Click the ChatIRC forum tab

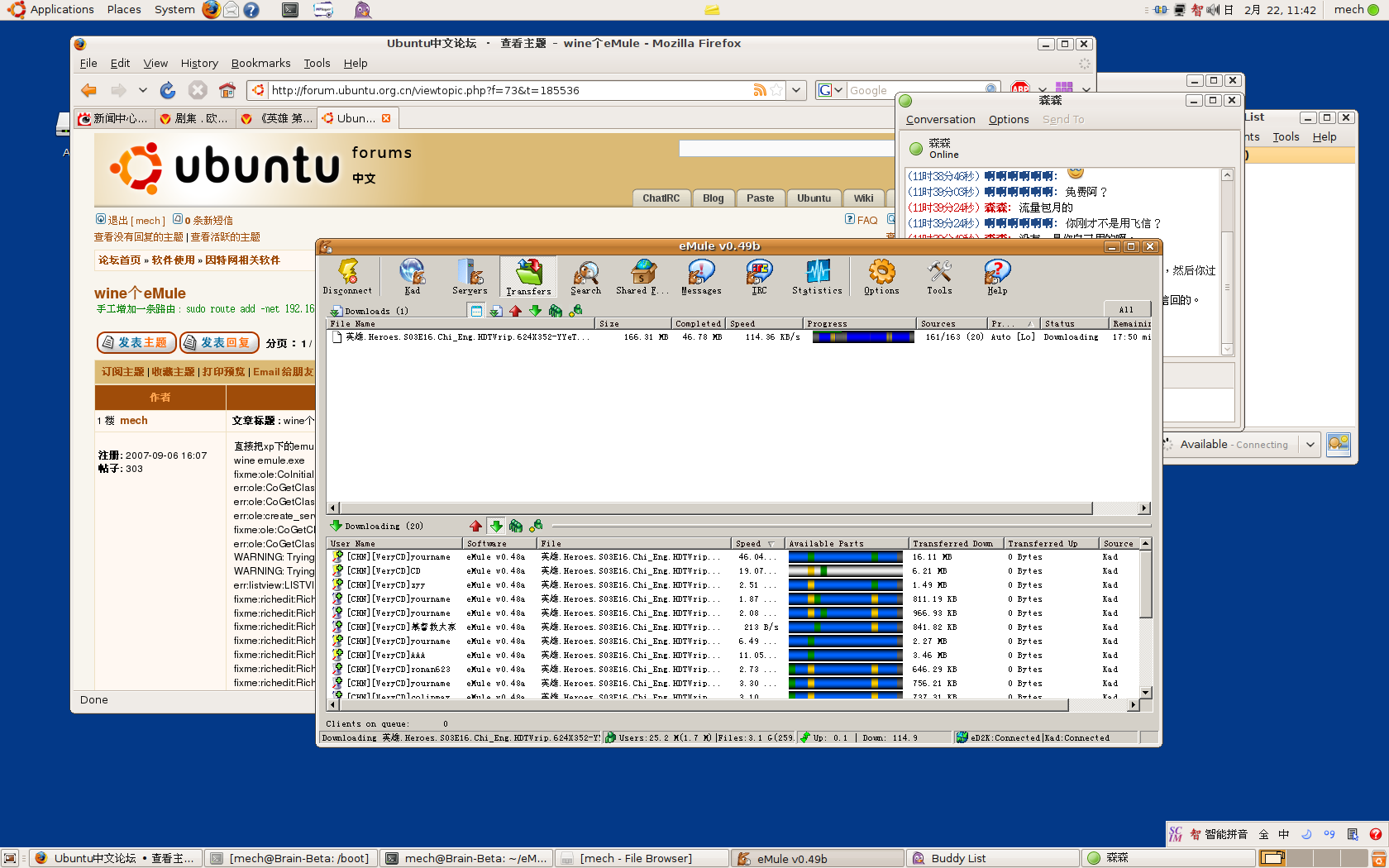coord(661,198)
